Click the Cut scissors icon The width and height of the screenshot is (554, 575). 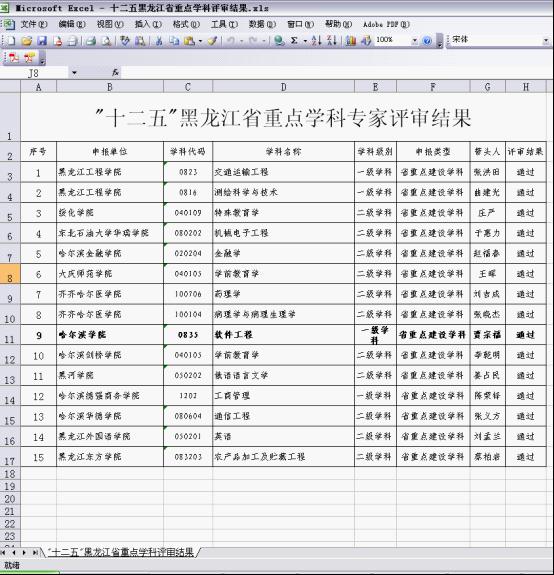click(x=159, y=41)
